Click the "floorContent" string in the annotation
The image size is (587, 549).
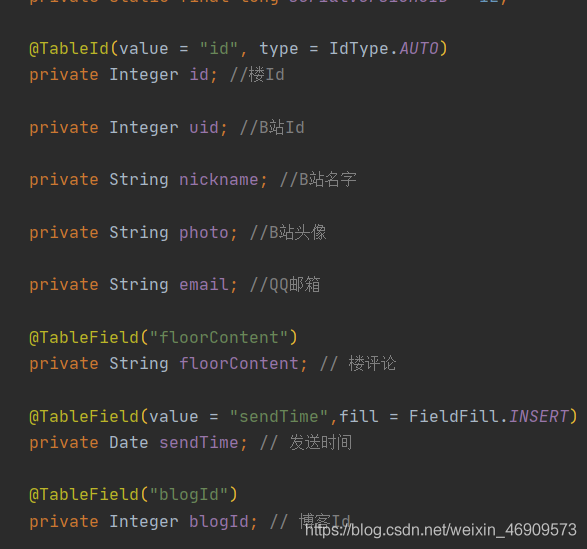click(219, 337)
